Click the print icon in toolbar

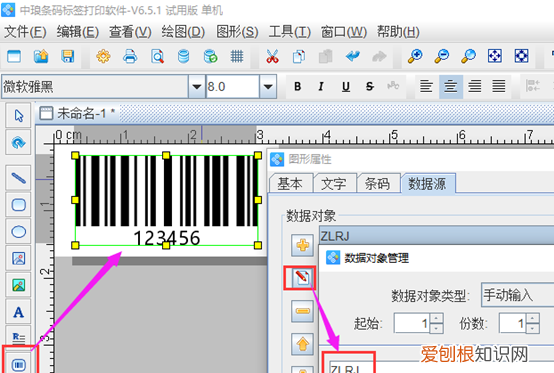pyautogui.click(x=130, y=56)
